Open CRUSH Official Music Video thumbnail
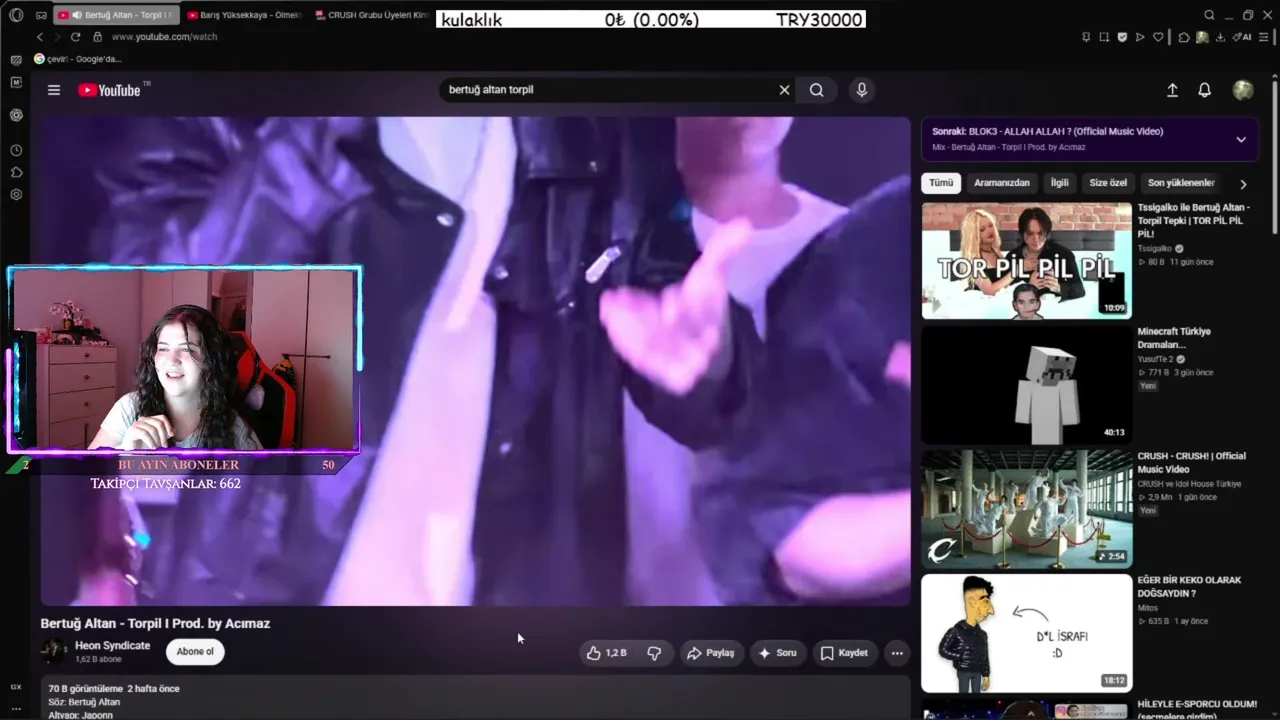This screenshot has height=720, width=1280. [x=1027, y=509]
